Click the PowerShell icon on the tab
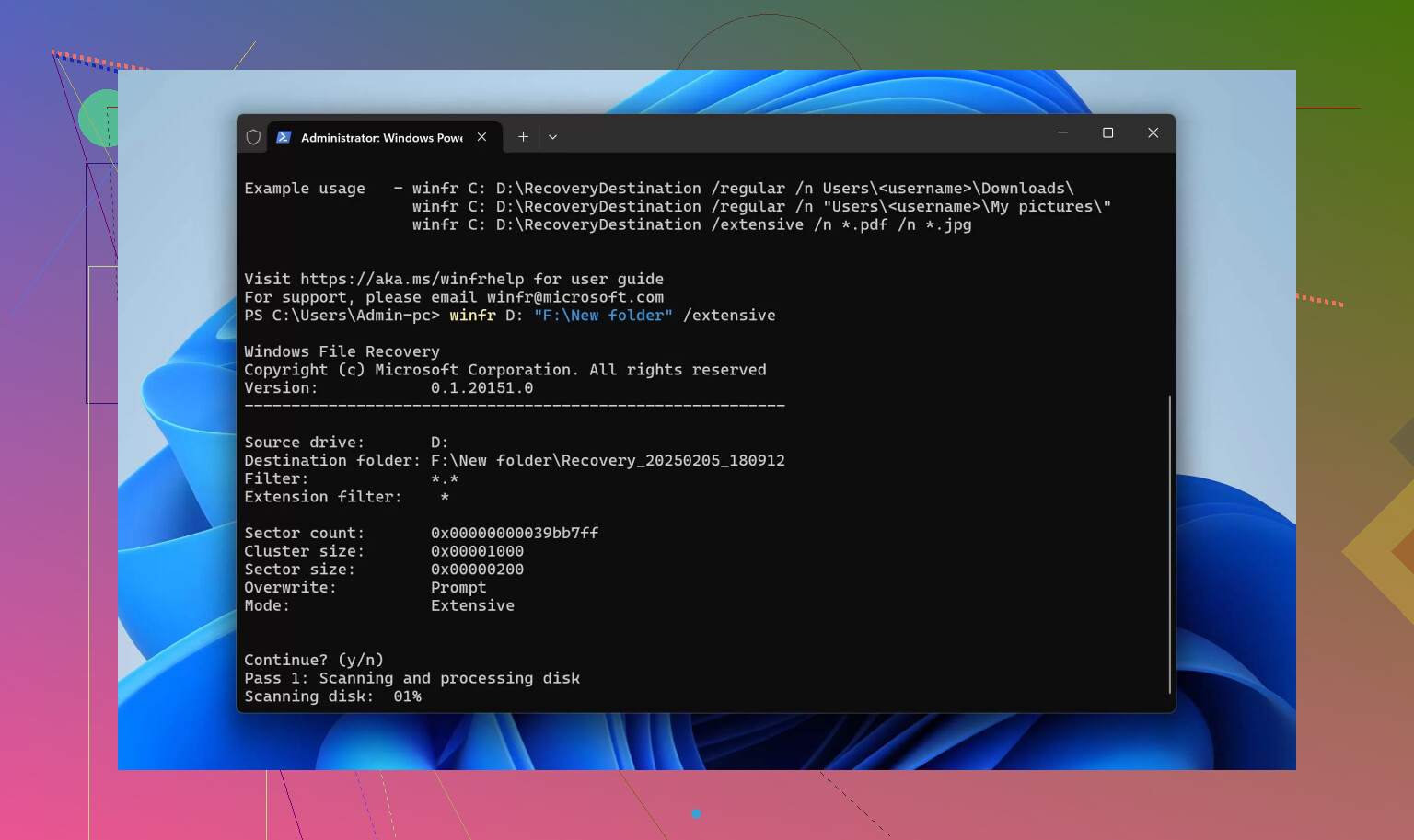This screenshot has width=1414, height=840. (x=284, y=137)
